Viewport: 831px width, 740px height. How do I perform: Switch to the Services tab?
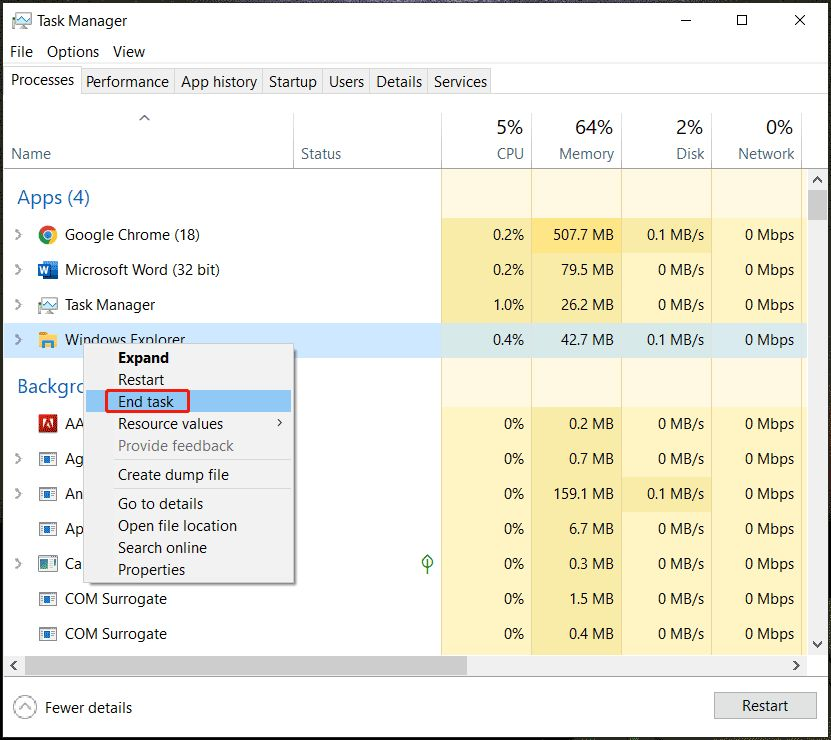click(x=460, y=82)
